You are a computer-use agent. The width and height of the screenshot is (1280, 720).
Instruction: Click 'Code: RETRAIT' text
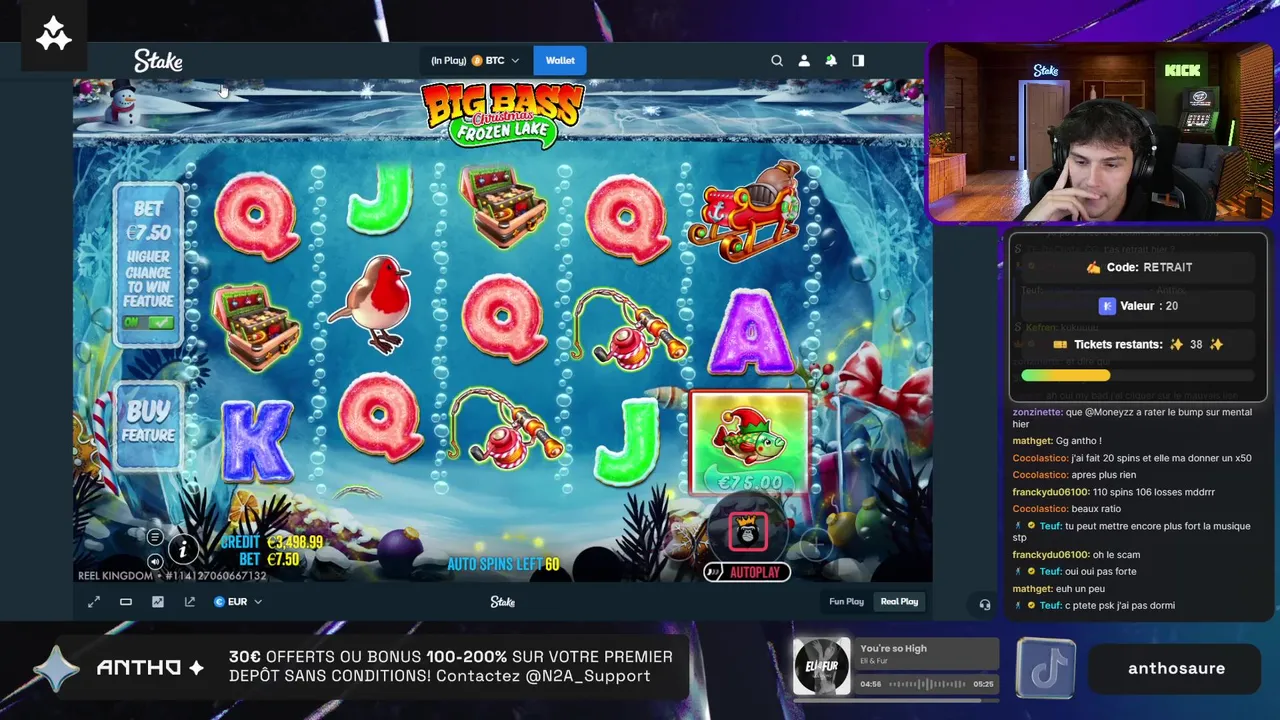(x=1149, y=267)
